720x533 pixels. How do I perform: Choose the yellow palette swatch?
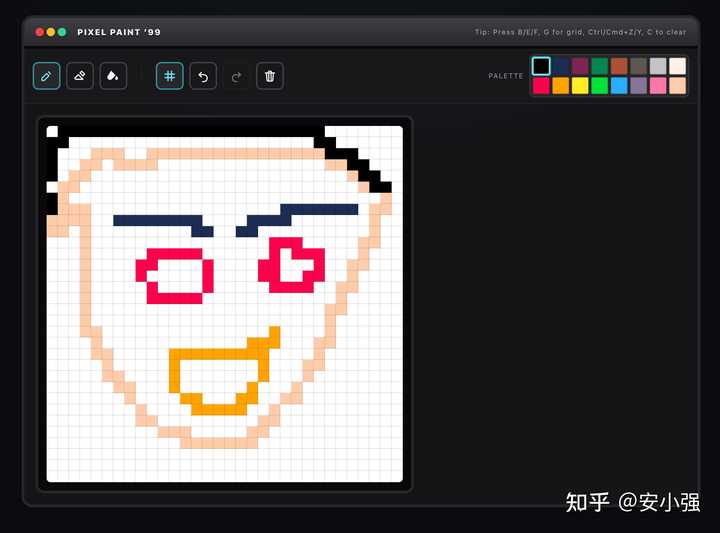click(580, 86)
